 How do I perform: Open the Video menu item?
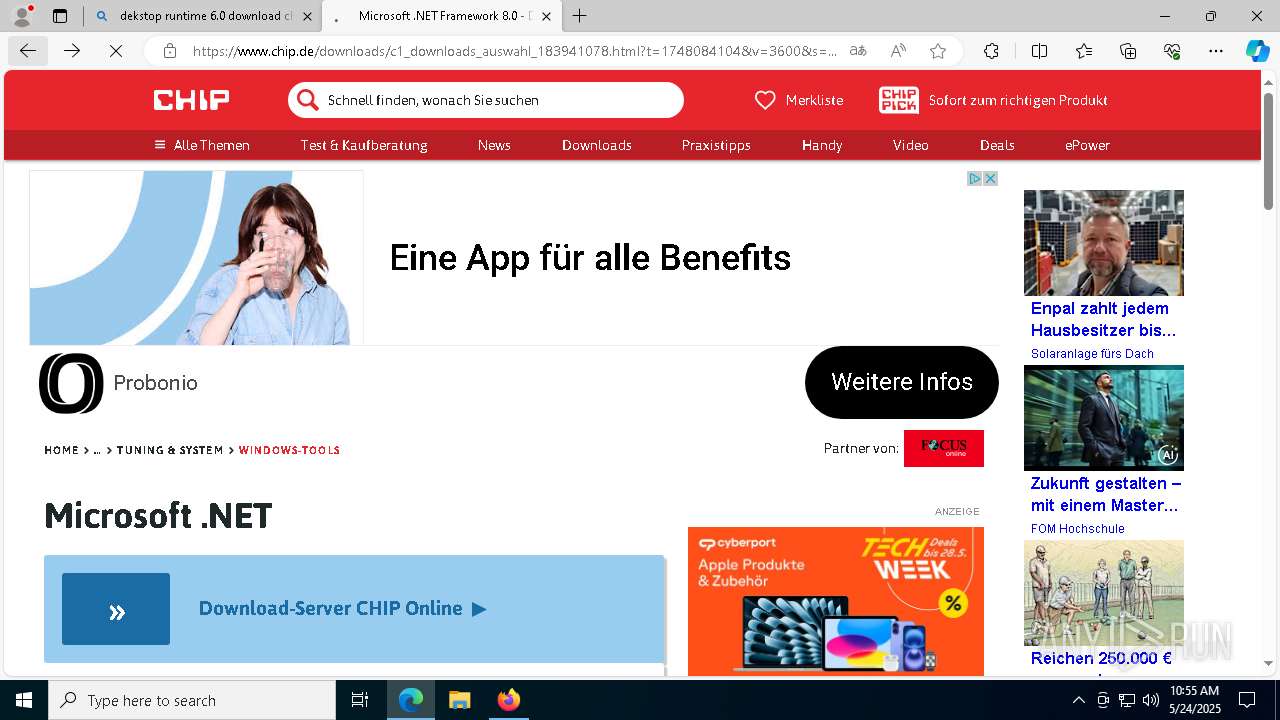click(x=911, y=145)
